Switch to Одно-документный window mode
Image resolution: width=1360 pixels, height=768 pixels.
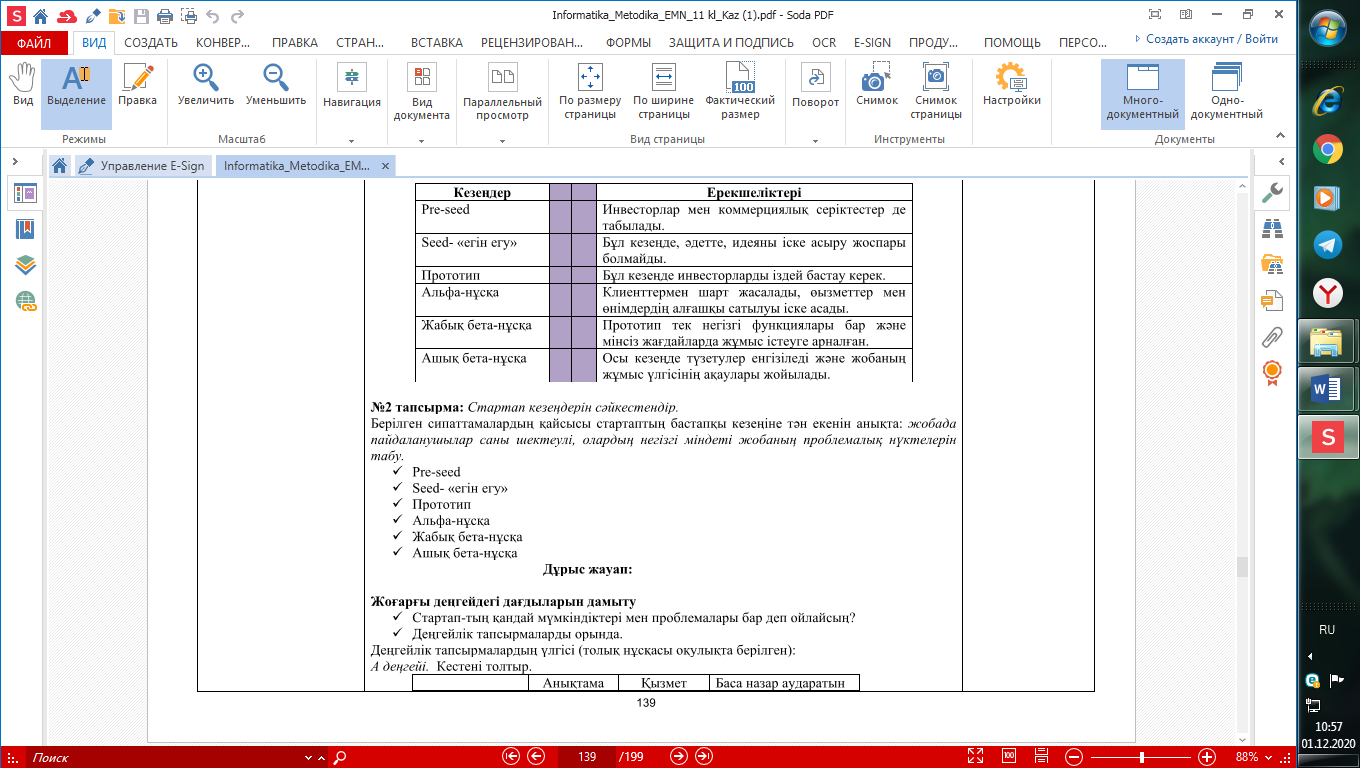(x=1226, y=92)
